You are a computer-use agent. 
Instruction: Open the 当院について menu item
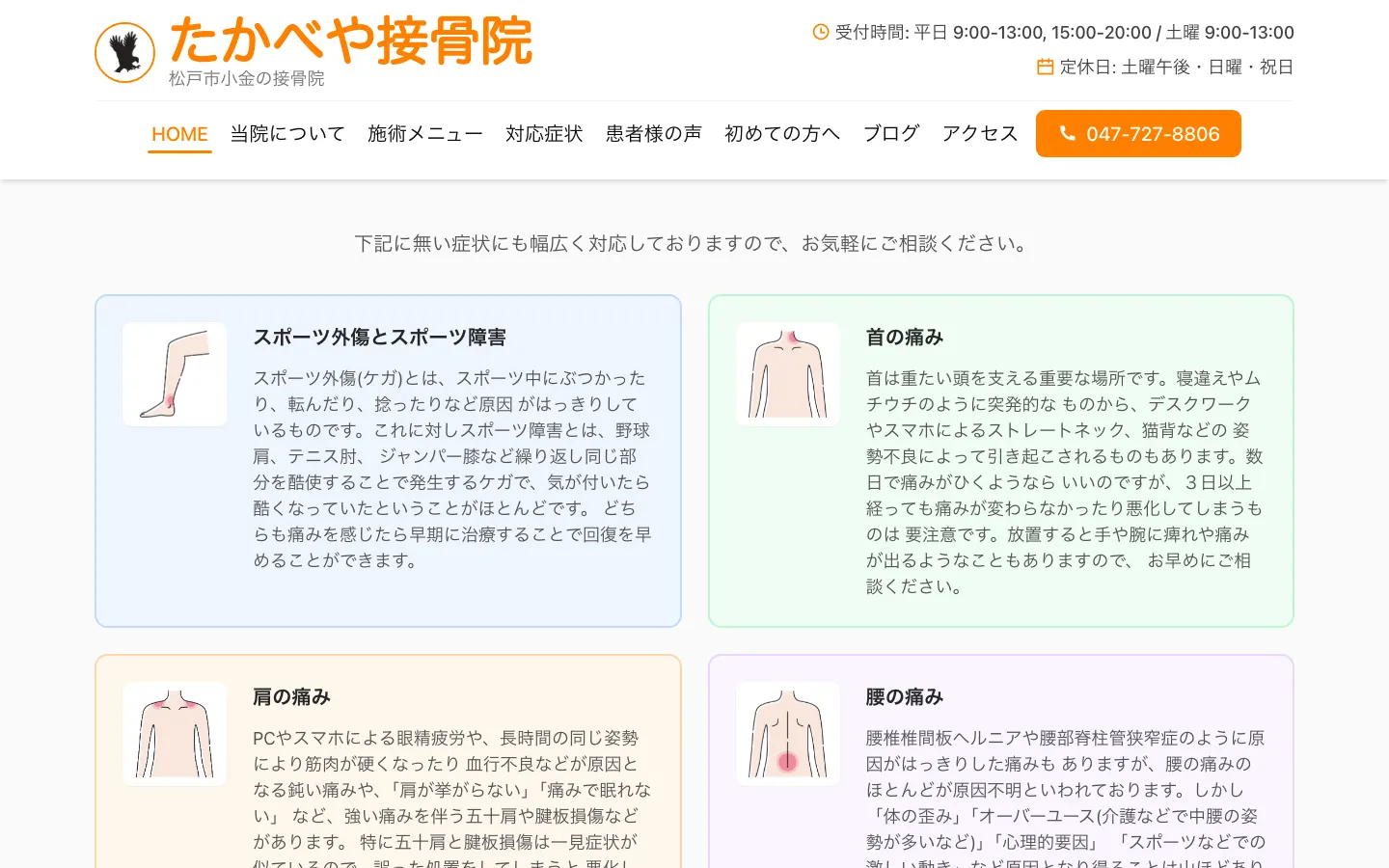point(287,134)
